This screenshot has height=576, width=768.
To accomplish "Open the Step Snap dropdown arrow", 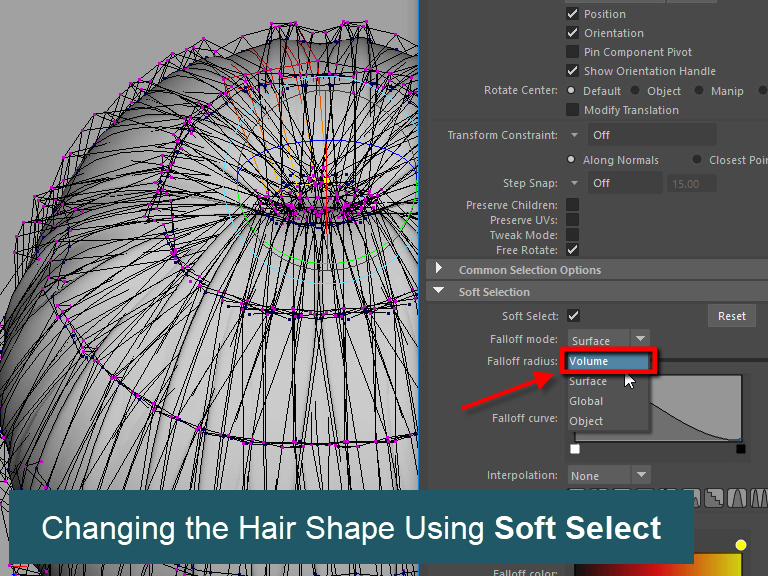I will pyautogui.click(x=574, y=184).
